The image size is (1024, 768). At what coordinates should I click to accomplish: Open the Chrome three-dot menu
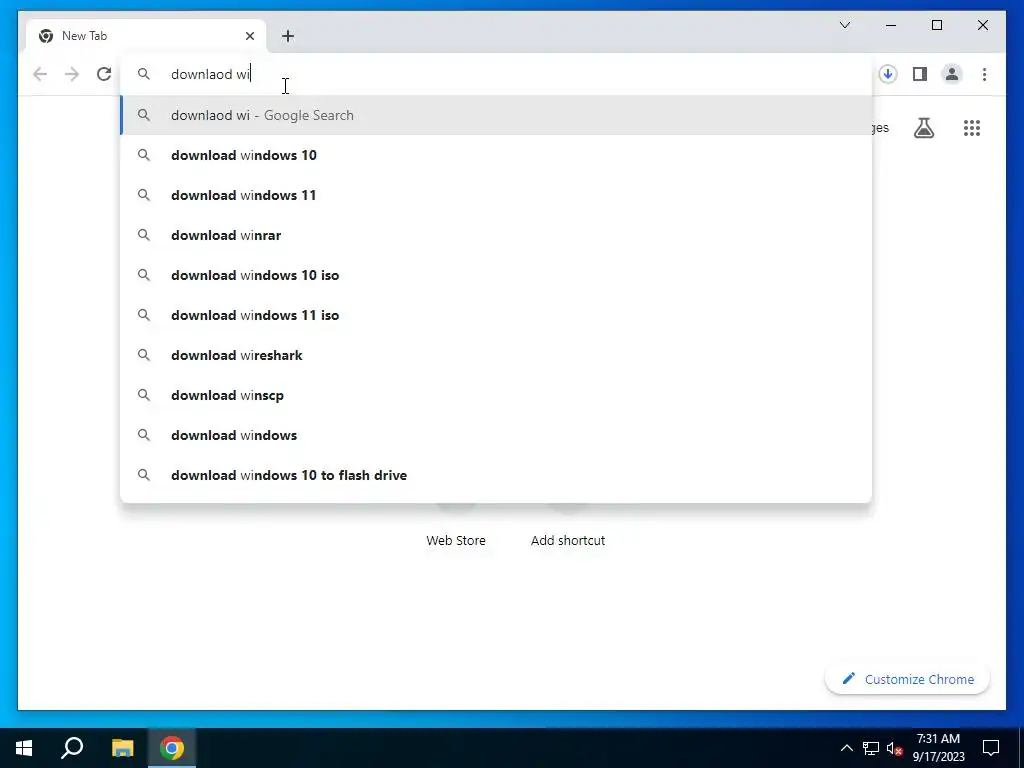click(x=984, y=74)
